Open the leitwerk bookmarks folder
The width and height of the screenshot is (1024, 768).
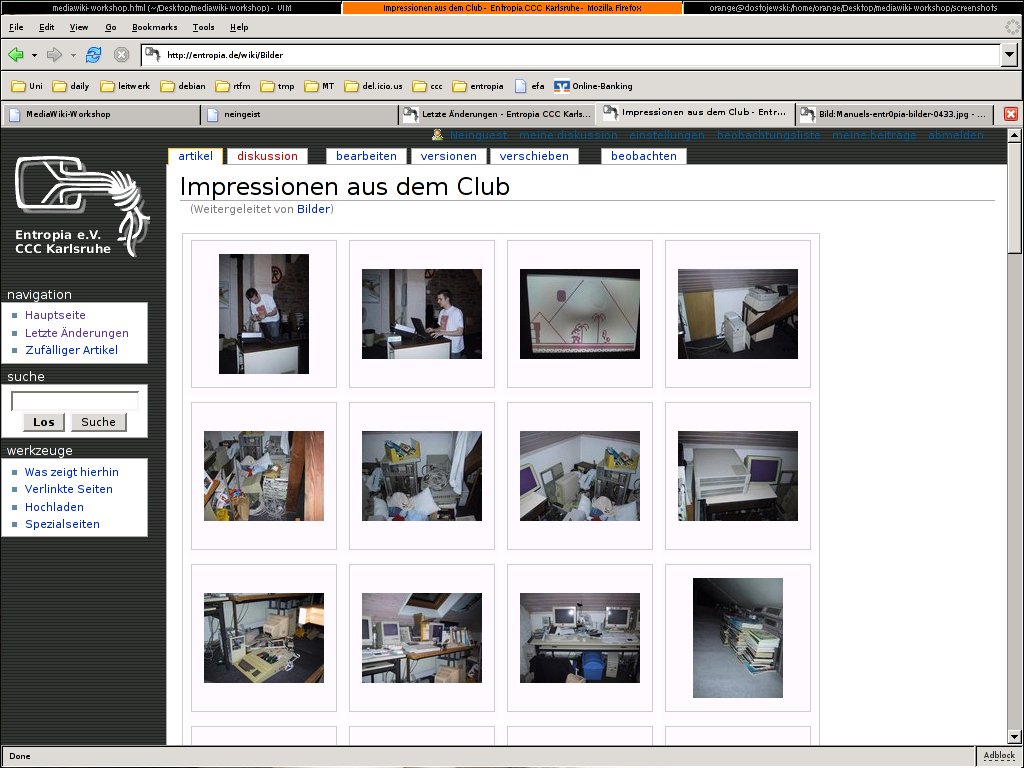click(125, 86)
